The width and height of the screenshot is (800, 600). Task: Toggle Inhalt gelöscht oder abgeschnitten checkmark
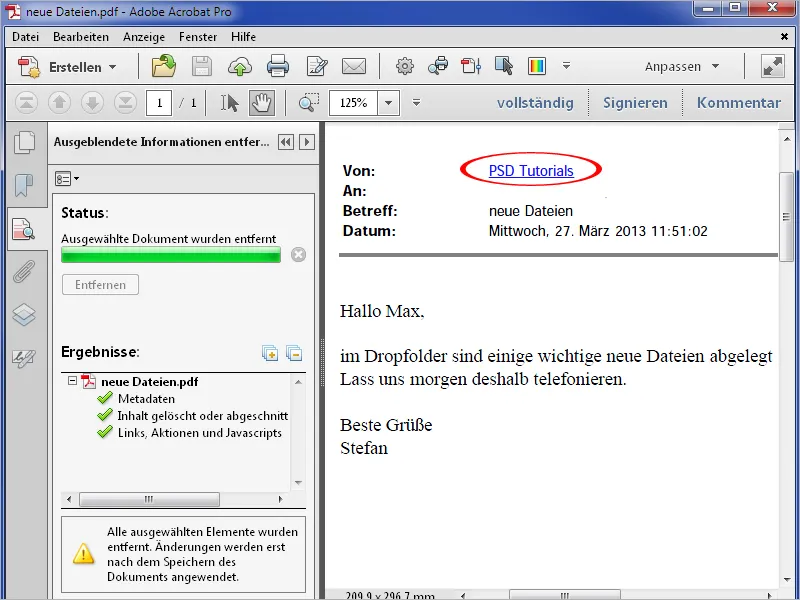pos(105,415)
